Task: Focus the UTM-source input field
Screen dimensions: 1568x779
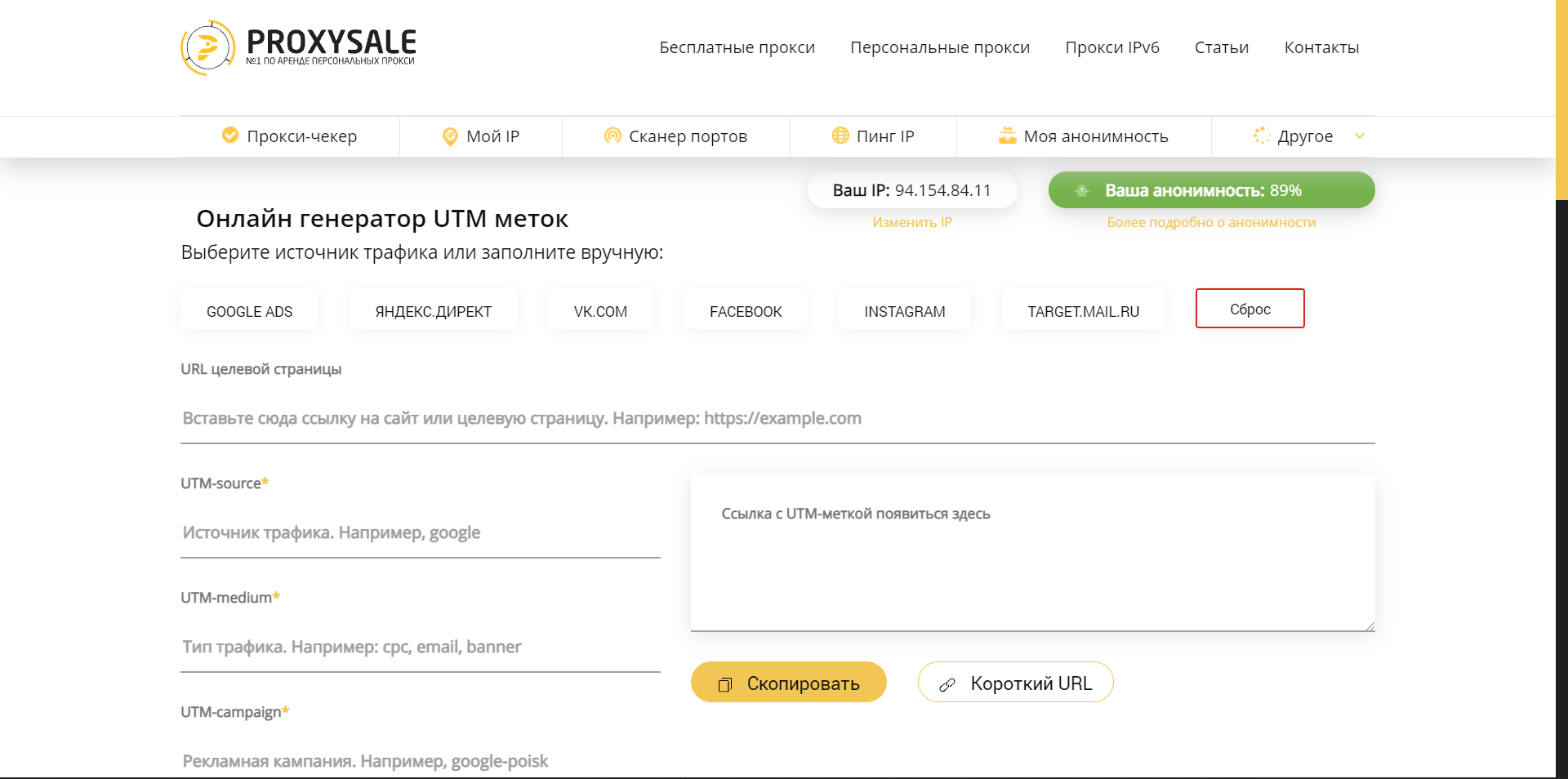Action: pyautogui.click(x=420, y=533)
